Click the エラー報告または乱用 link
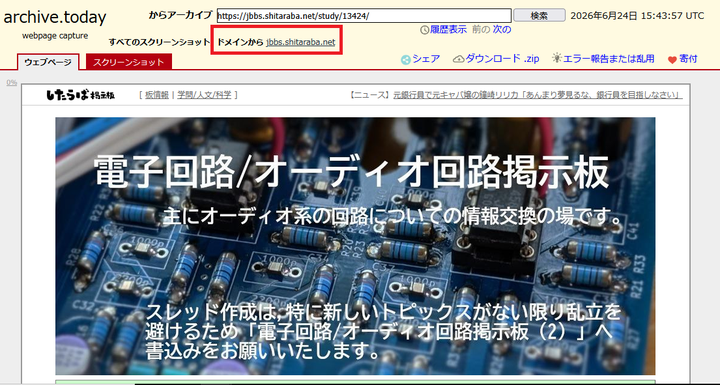 (608, 59)
